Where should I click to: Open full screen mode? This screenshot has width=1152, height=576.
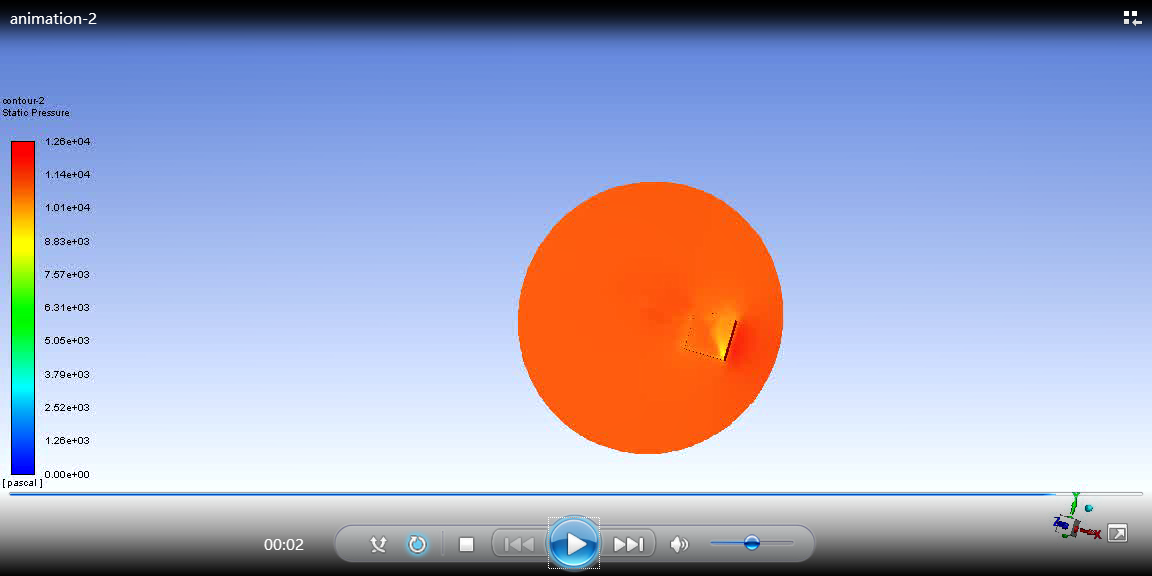(x=1118, y=532)
